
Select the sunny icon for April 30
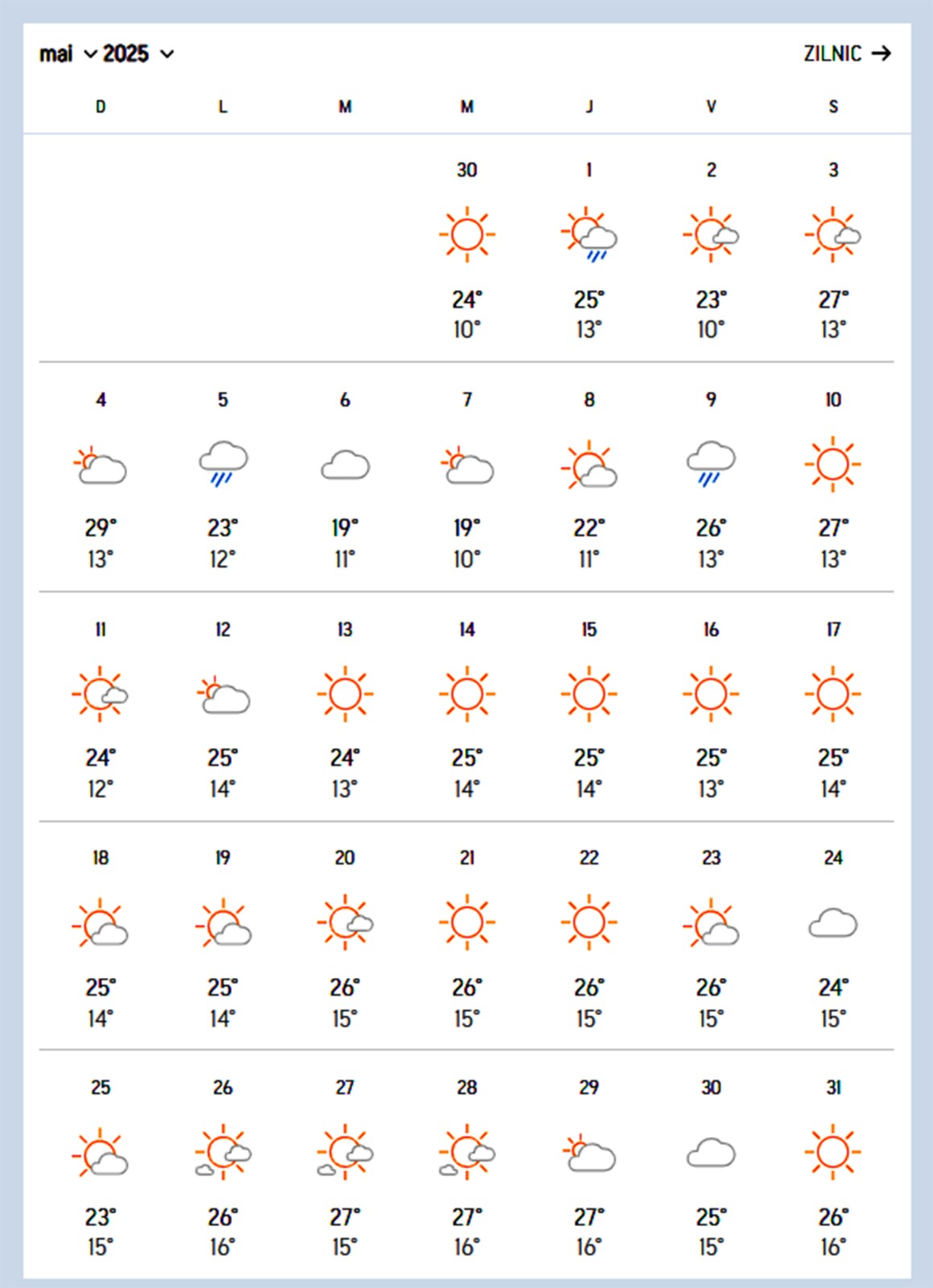pos(467,235)
